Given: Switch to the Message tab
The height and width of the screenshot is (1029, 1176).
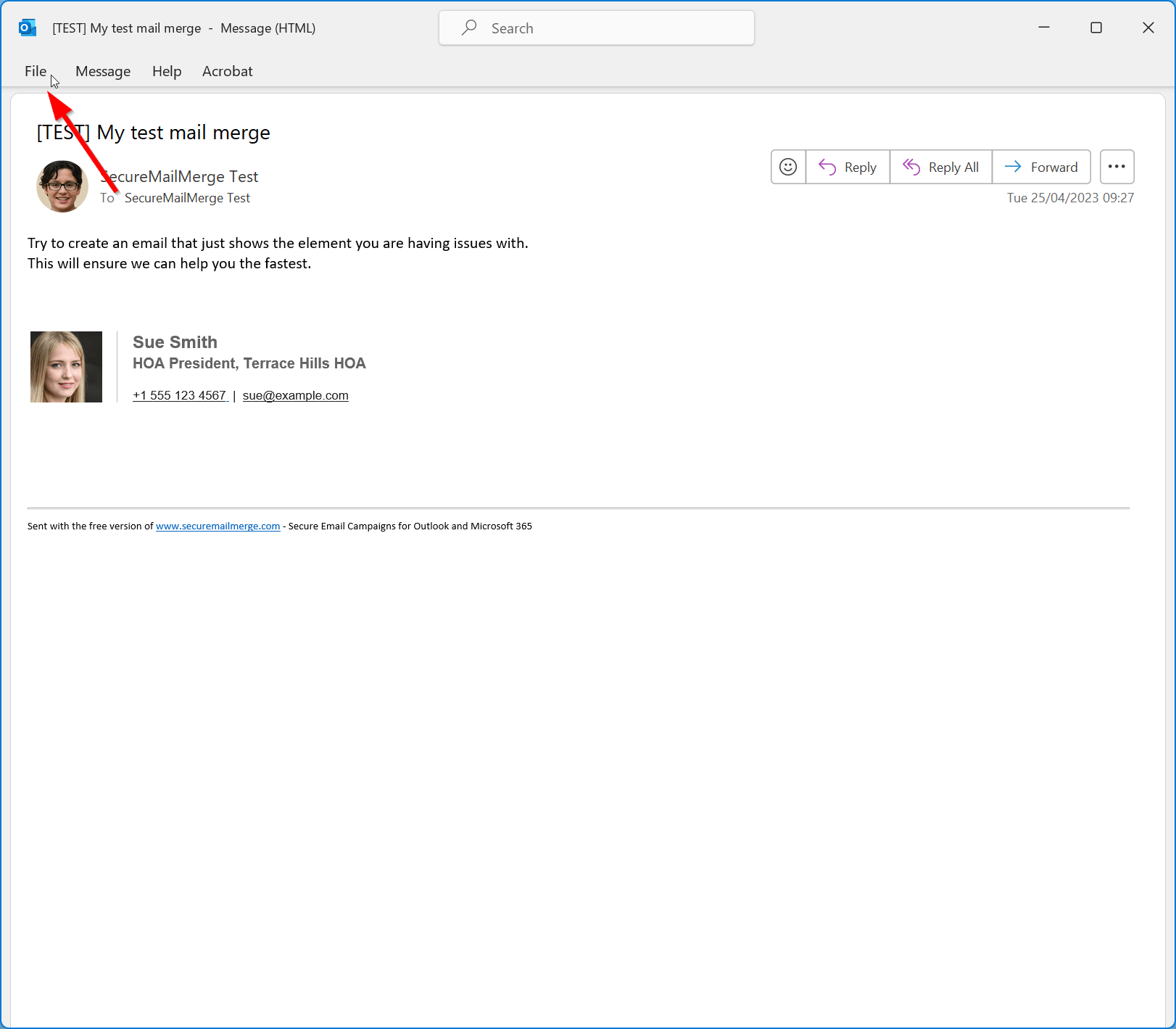Looking at the screenshot, I should (103, 71).
